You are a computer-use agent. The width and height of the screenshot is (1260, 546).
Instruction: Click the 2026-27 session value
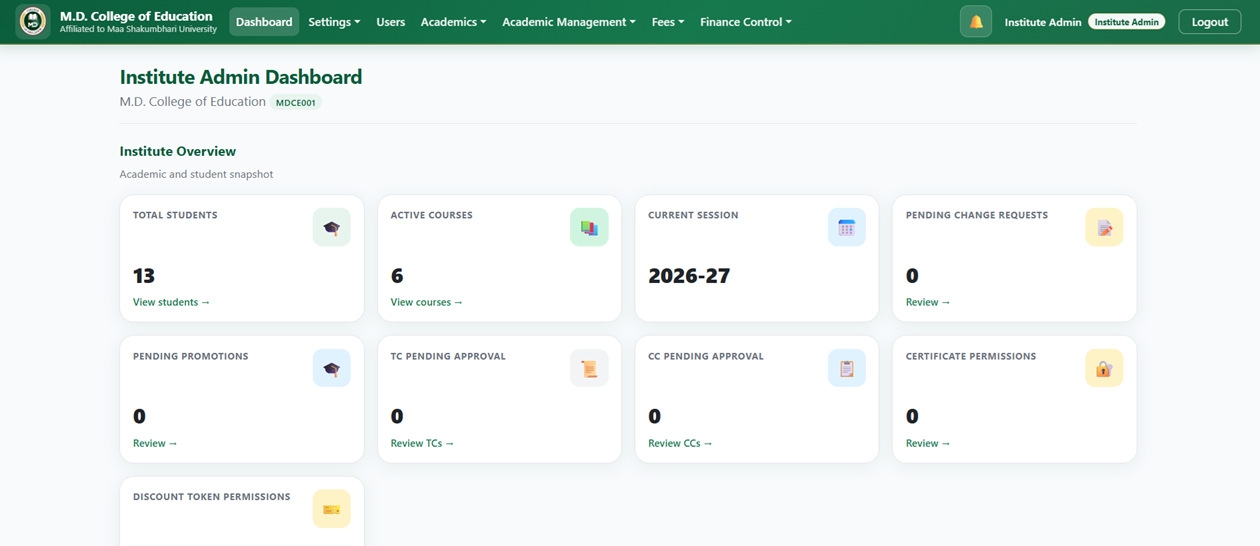tap(689, 276)
